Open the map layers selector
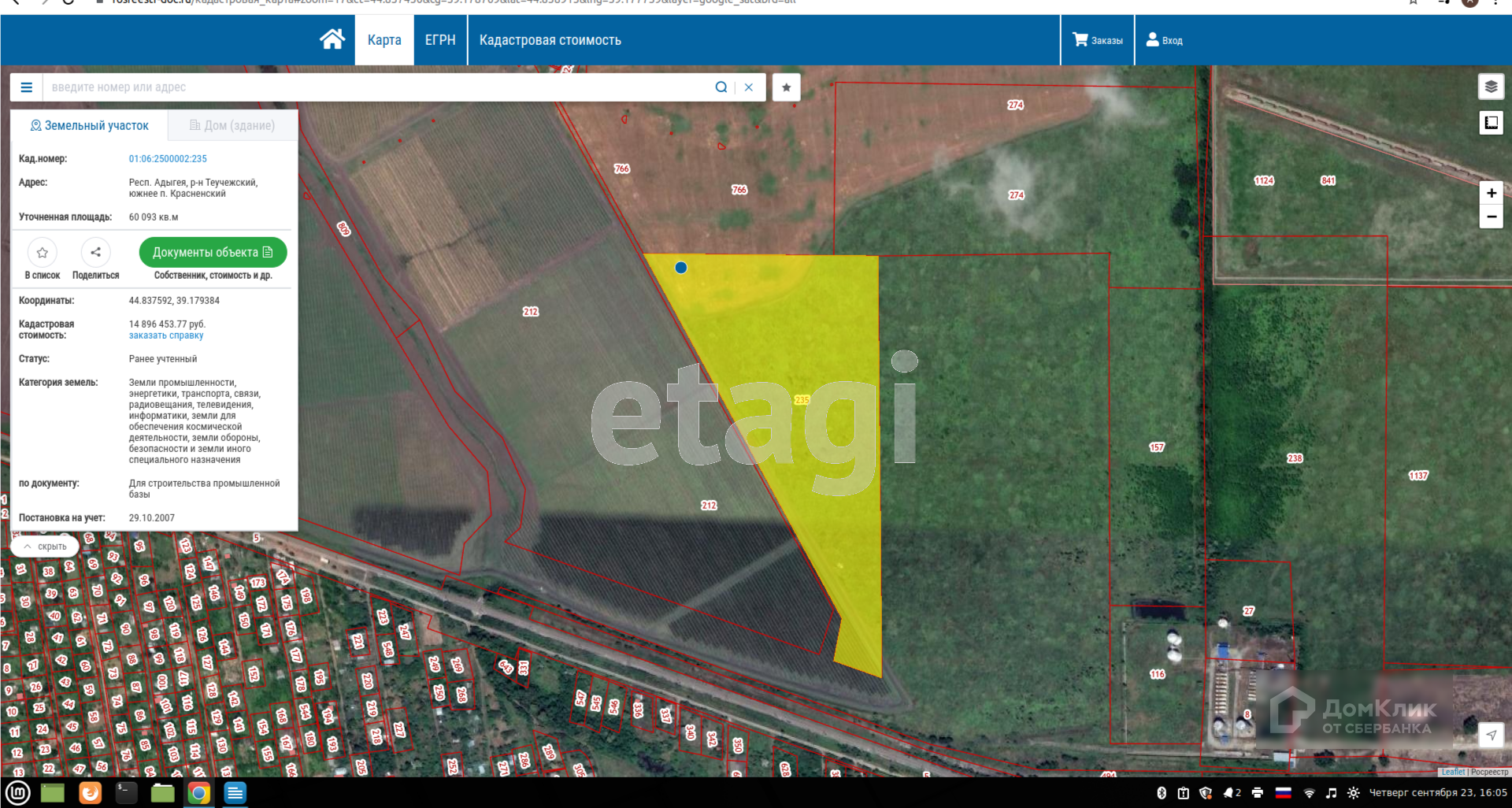The height and width of the screenshot is (808, 1512). coord(1491,87)
